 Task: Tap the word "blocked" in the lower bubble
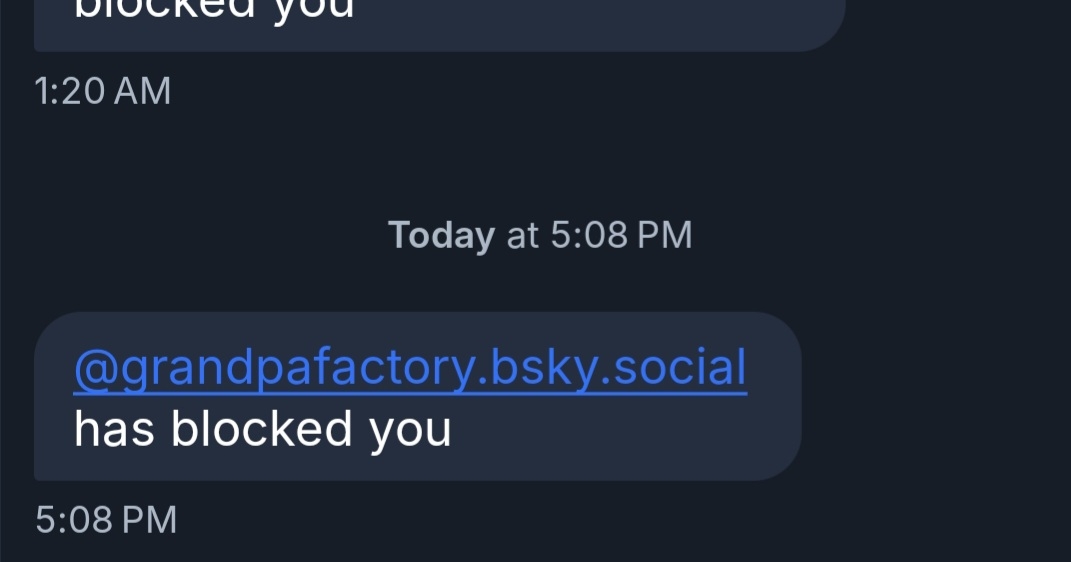pos(262,429)
